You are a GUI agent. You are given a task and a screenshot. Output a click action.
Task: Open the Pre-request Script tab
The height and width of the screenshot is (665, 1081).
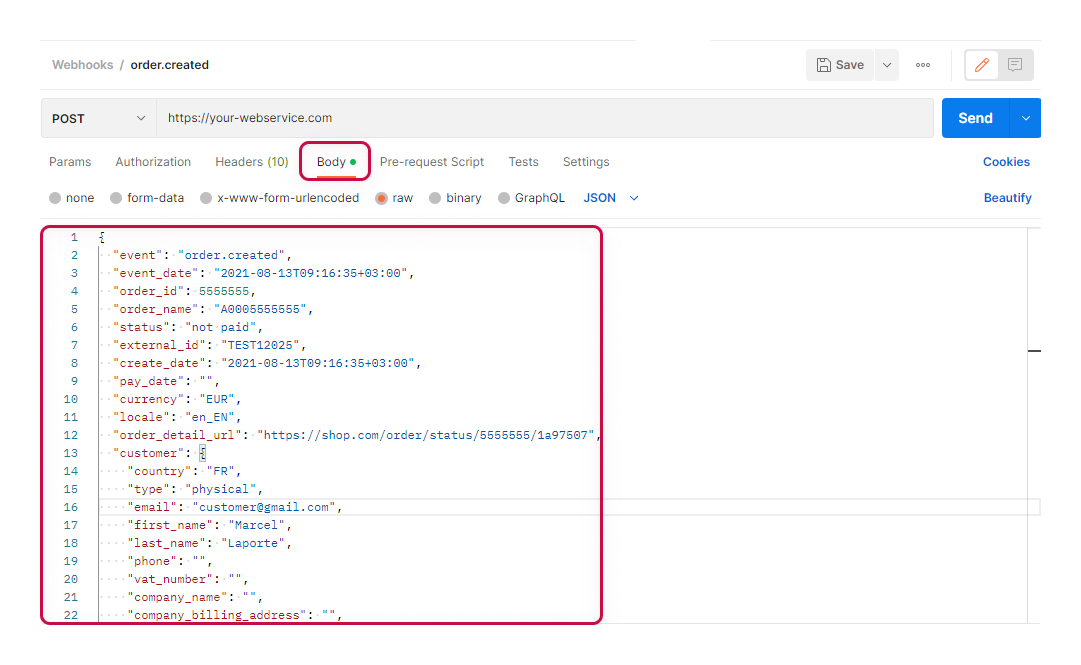click(x=432, y=162)
